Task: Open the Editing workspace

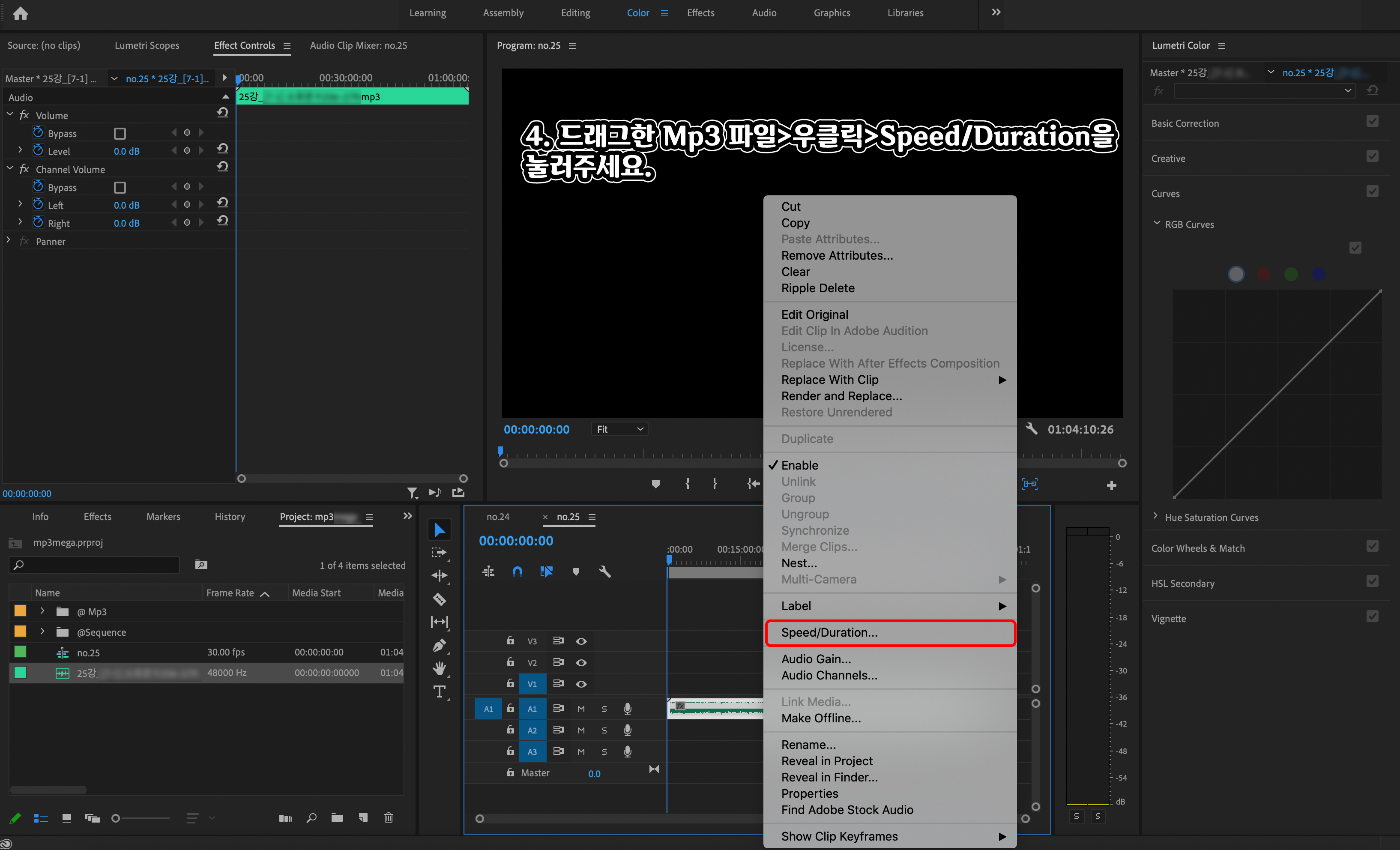Action: [x=575, y=12]
